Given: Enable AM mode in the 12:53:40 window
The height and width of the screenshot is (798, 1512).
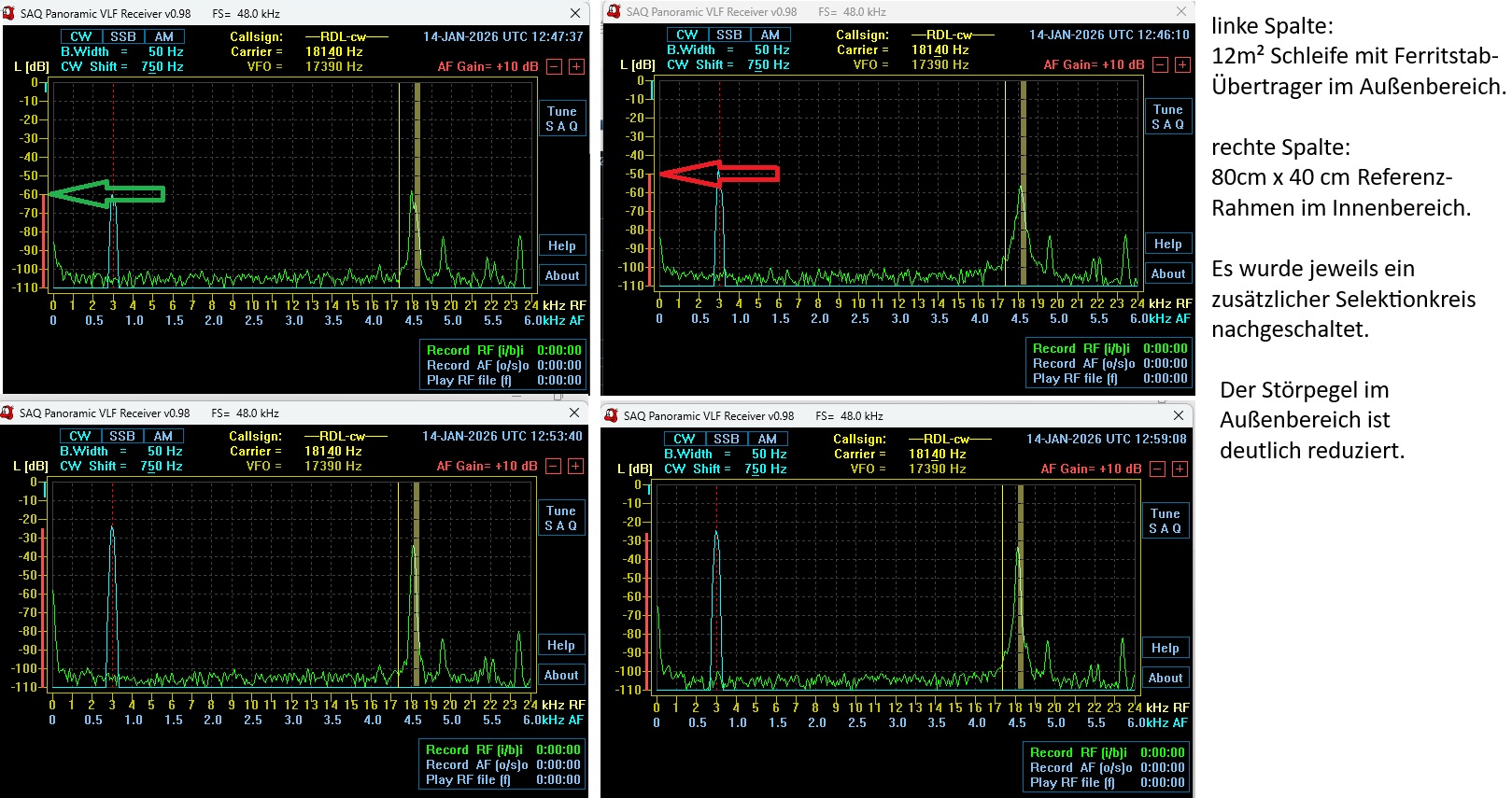Looking at the screenshot, I should tap(163, 436).
